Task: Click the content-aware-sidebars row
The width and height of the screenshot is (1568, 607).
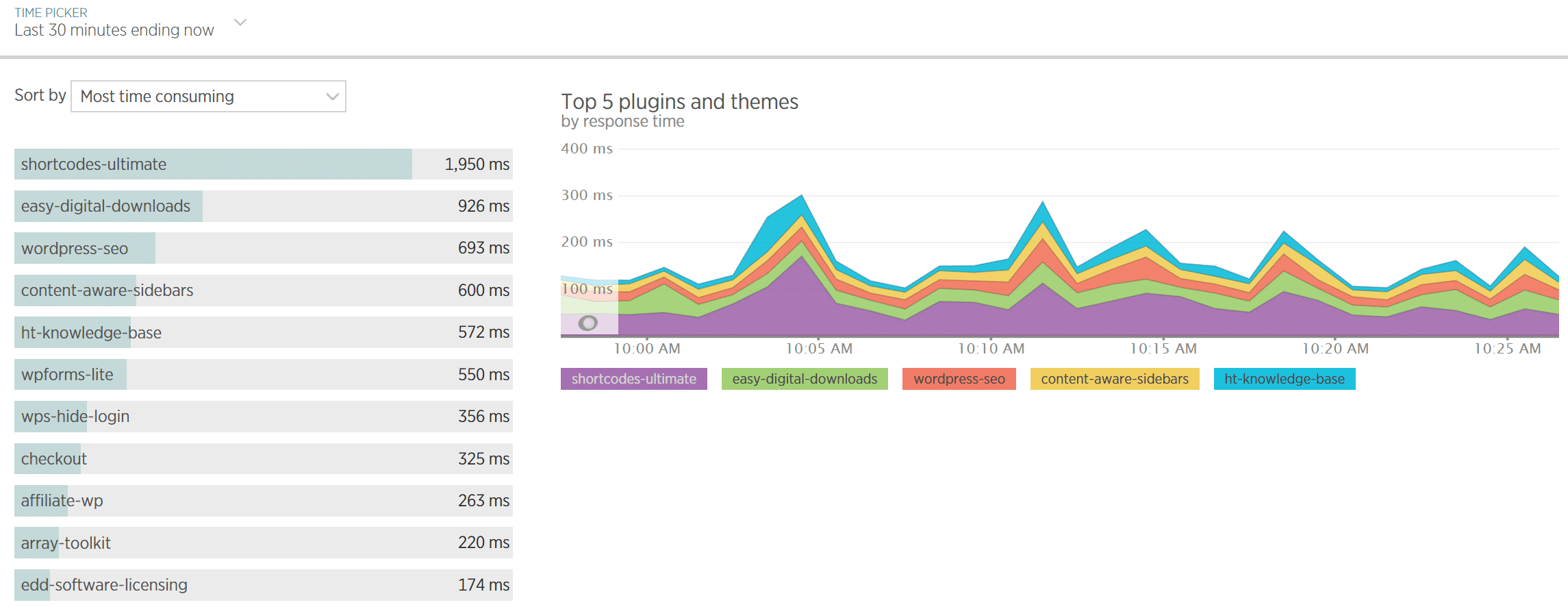Action: 263,290
